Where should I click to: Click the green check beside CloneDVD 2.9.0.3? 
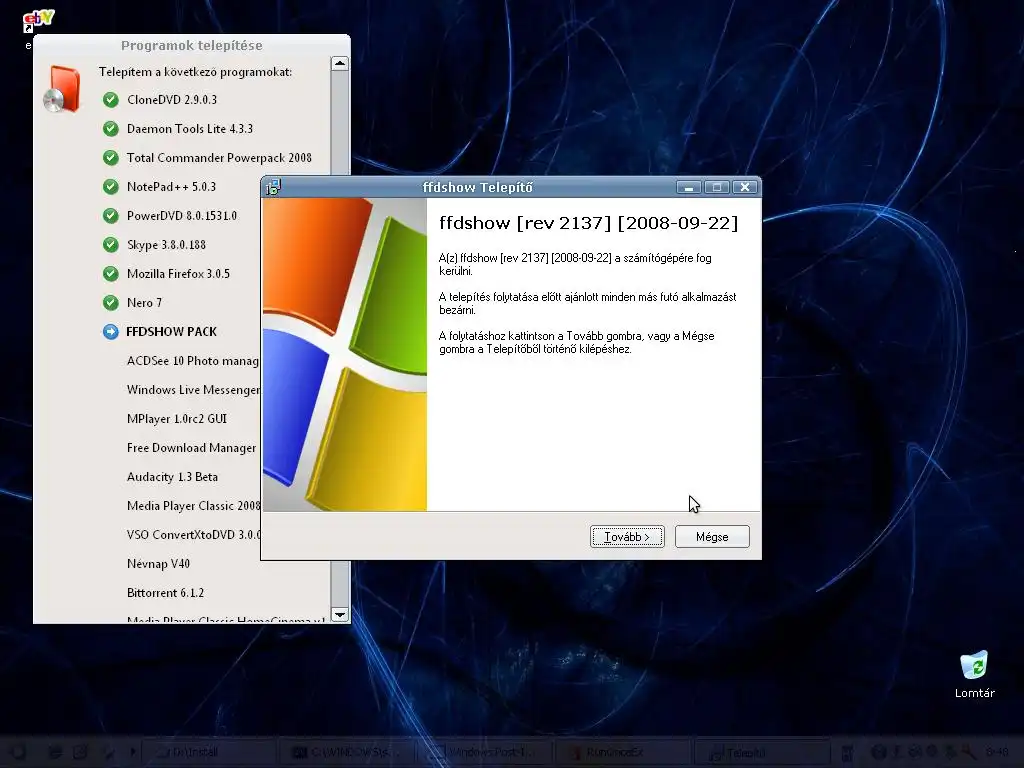(x=111, y=100)
